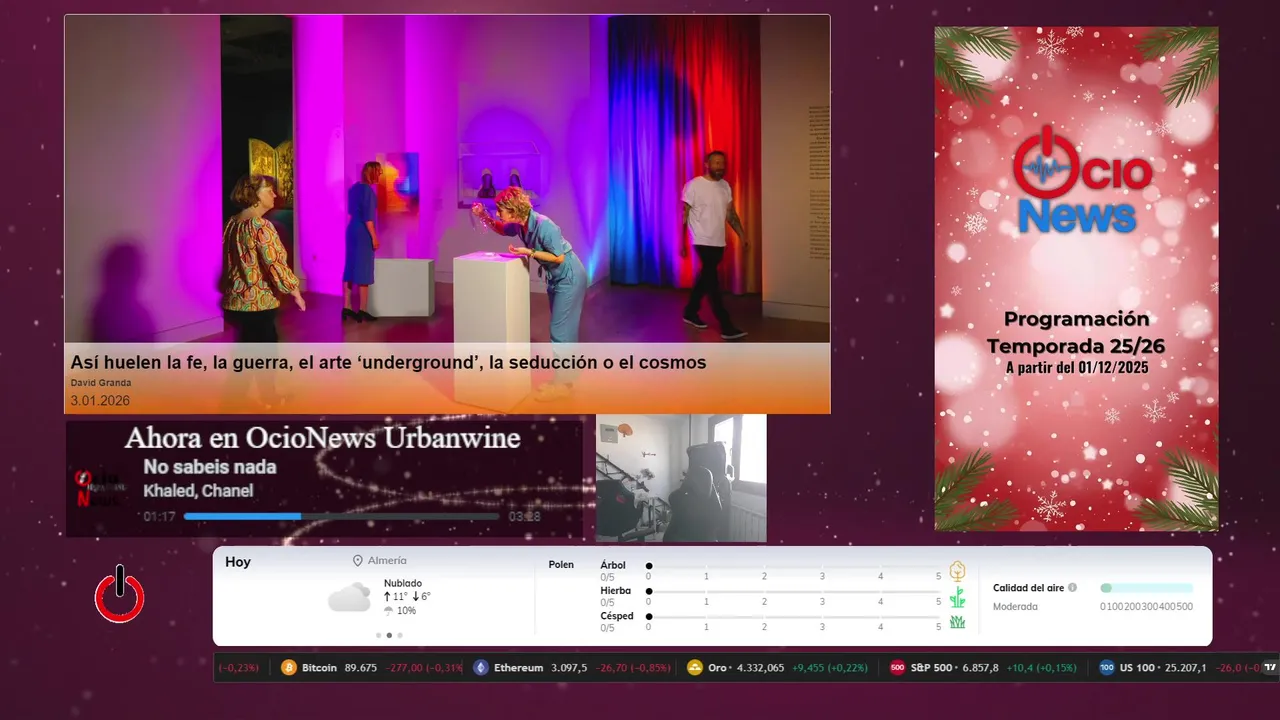Click the red S&P 500 badge icon
The height and width of the screenshot is (720, 1280).
[897, 668]
